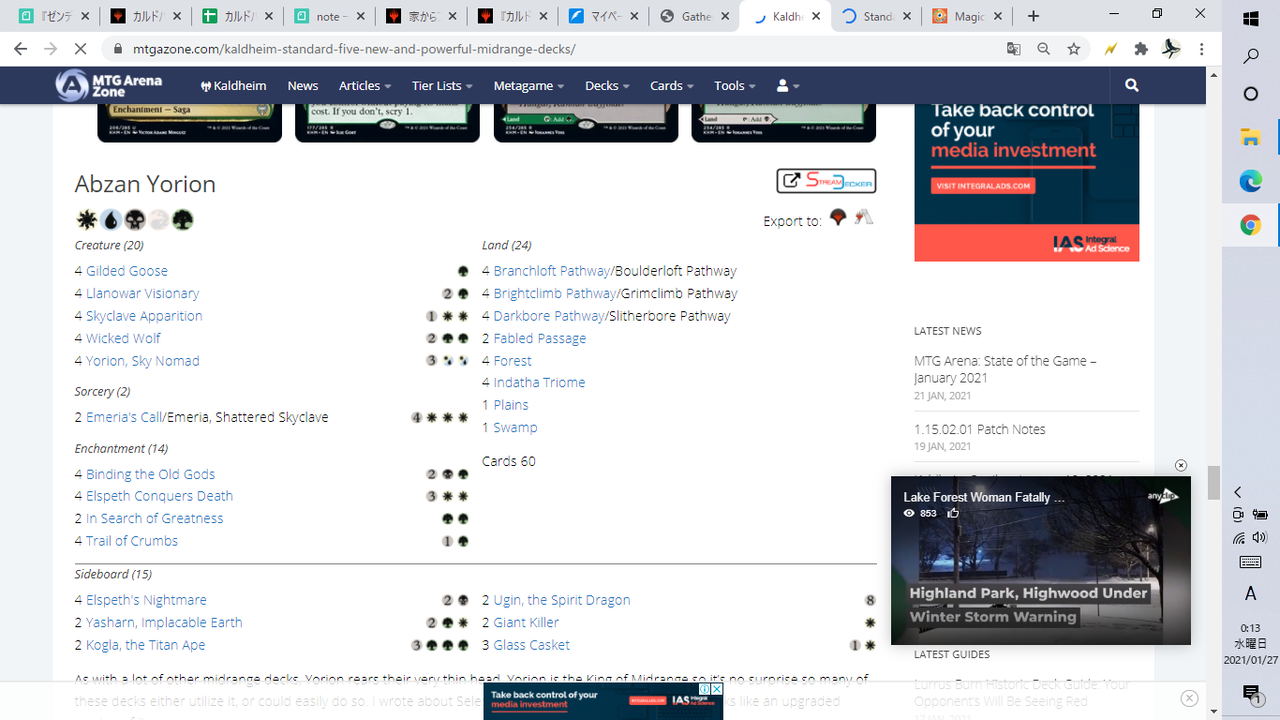Image resolution: width=1280 pixels, height=720 pixels.
Task: Click the white mana symbol under Abzan Yorion
Action: [x=86, y=220]
